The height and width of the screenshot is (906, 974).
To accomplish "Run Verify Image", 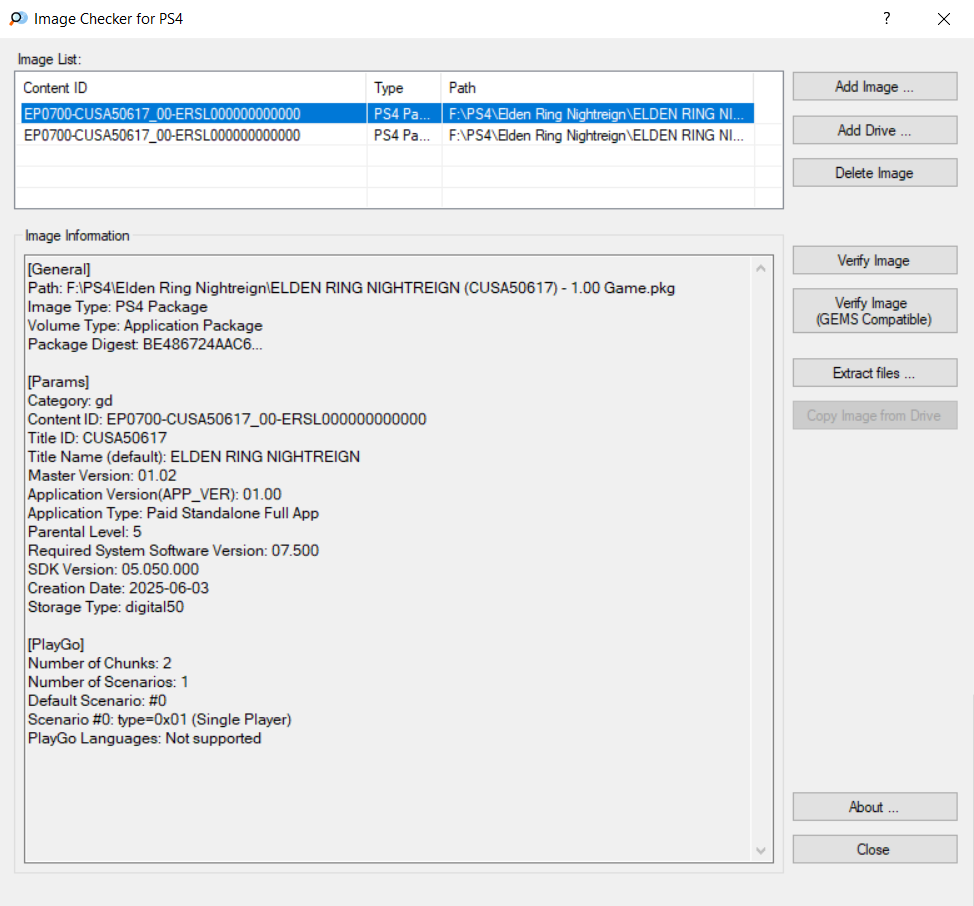I will pyautogui.click(x=874, y=260).
